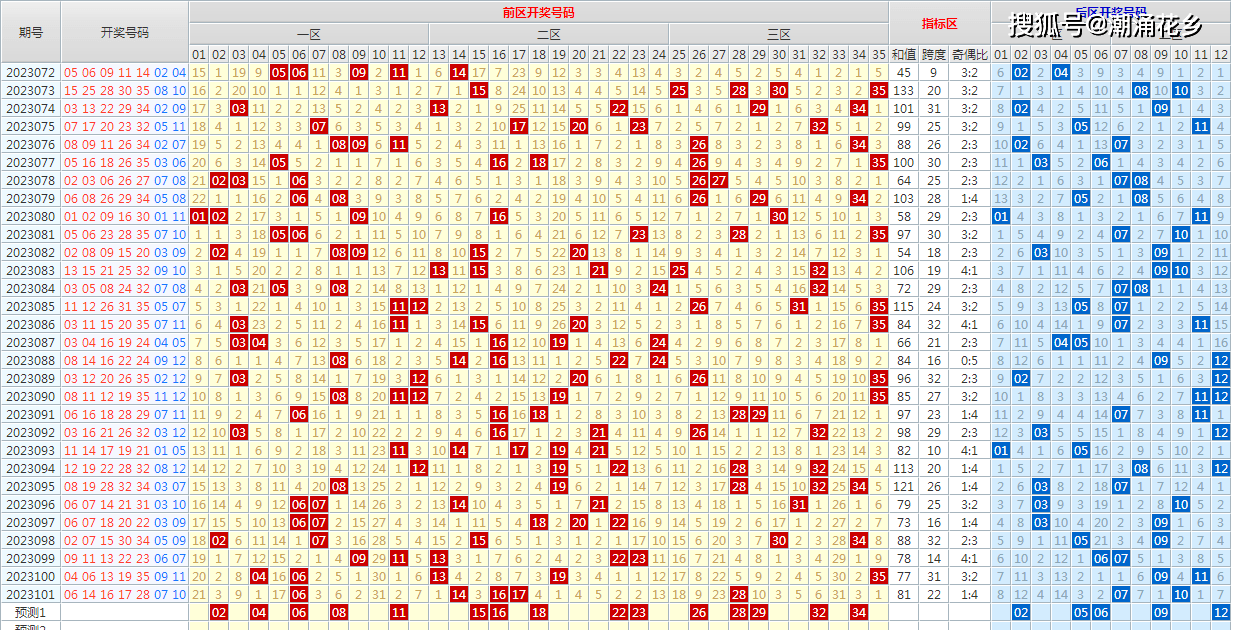Click sum value 121 in row 2023095
The width and height of the screenshot is (1233, 630).
click(904, 486)
